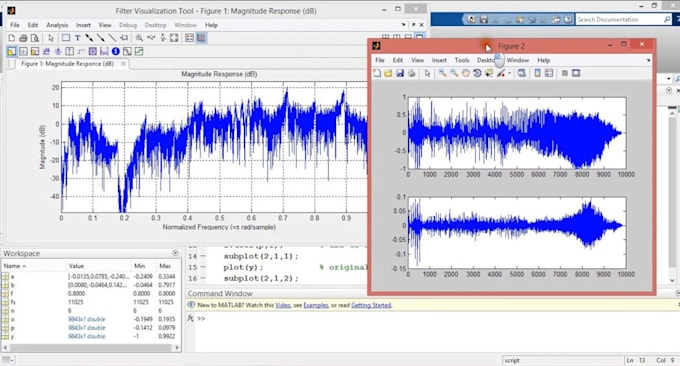Screen dimensions: 680x366
Task: Select Data Cursor tool in Figure 2
Action: pos(489,73)
